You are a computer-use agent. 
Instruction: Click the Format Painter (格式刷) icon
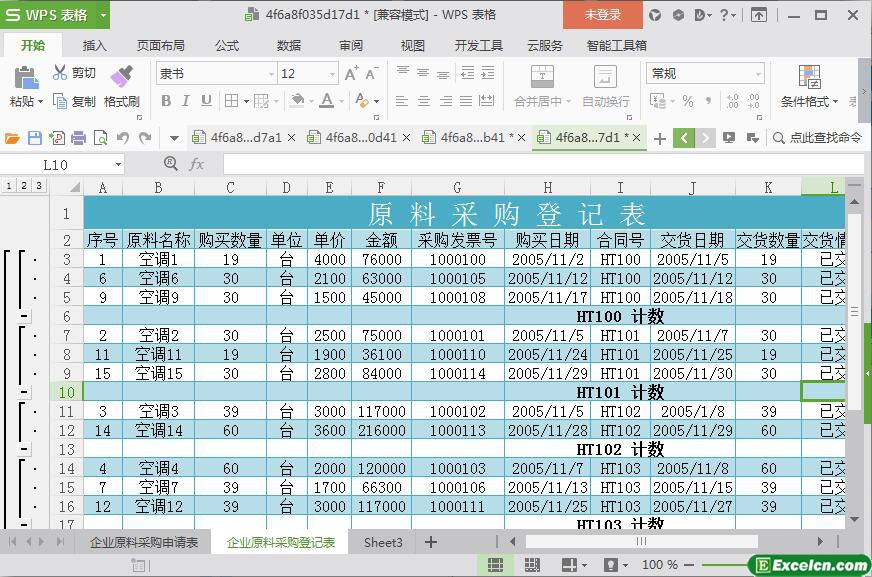click(x=121, y=77)
